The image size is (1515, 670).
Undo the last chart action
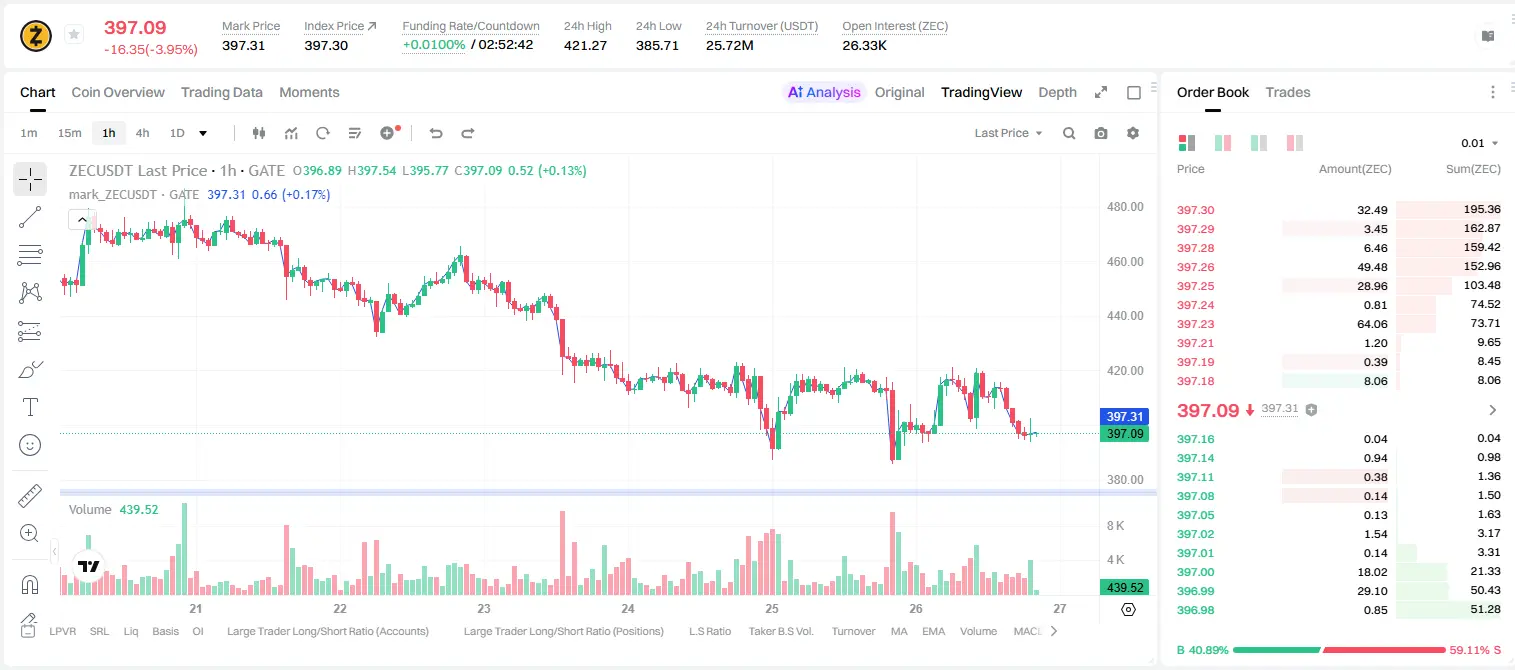point(436,133)
